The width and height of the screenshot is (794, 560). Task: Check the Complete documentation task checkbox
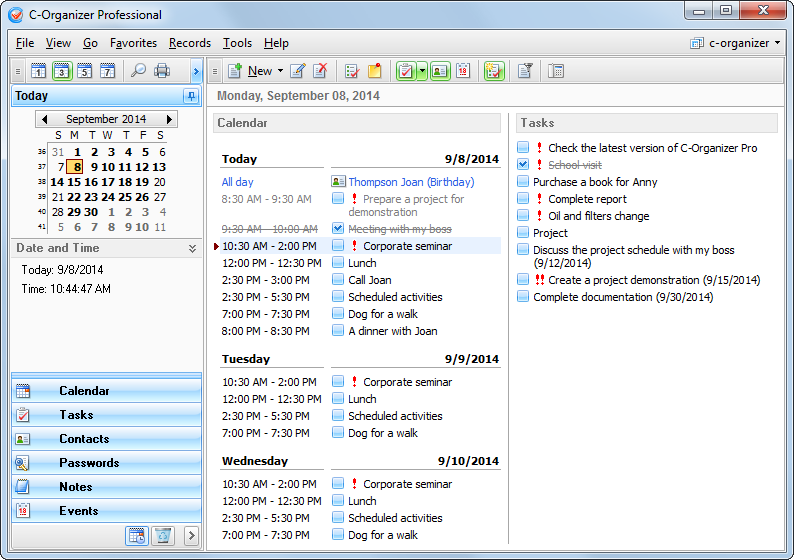tap(523, 296)
